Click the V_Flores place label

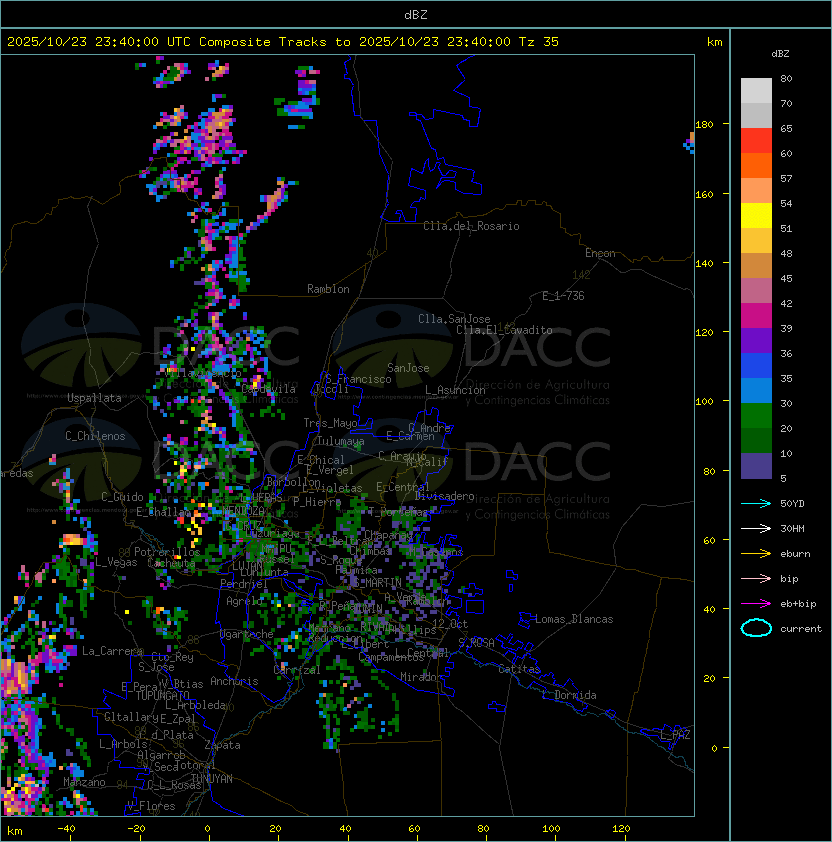(151, 806)
